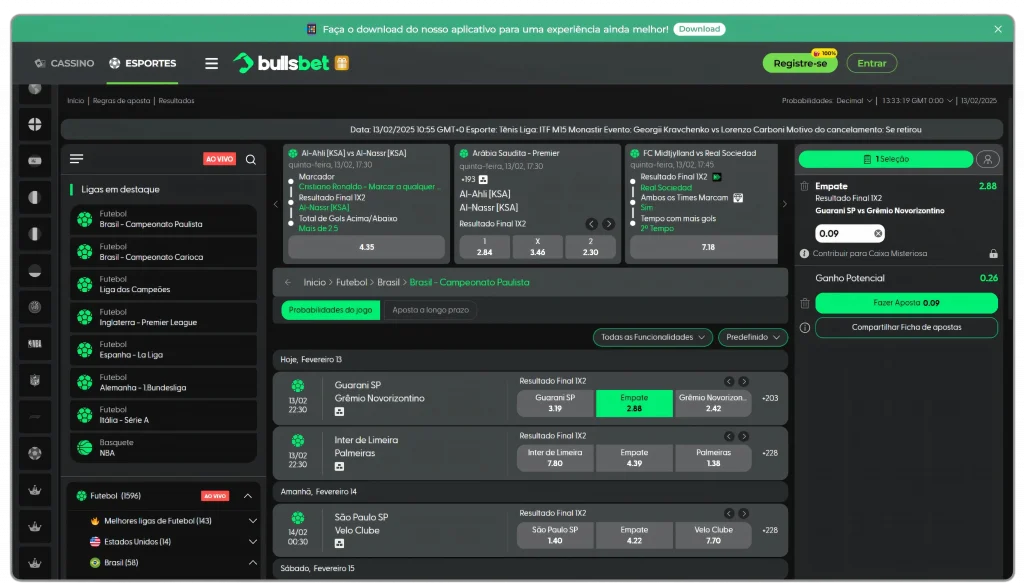Open the 1 Seleção bet slip tab
Image resolution: width=1024 pixels, height=586 pixels.
click(x=886, y=159)
